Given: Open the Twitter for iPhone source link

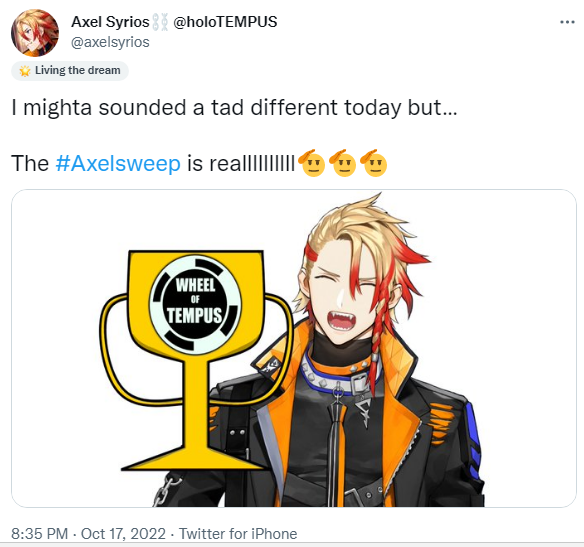Looking at the screenshot, I should [x=238, y=534].
